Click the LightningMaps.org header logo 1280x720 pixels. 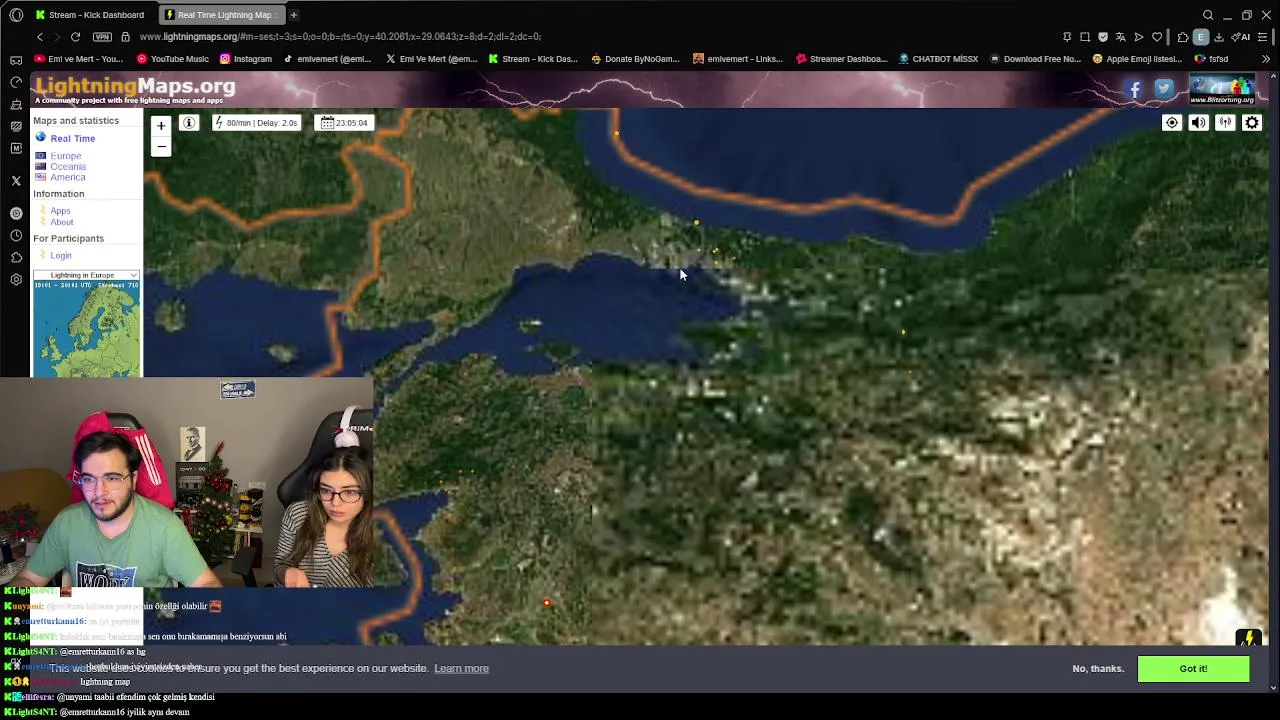coord(135,89)
